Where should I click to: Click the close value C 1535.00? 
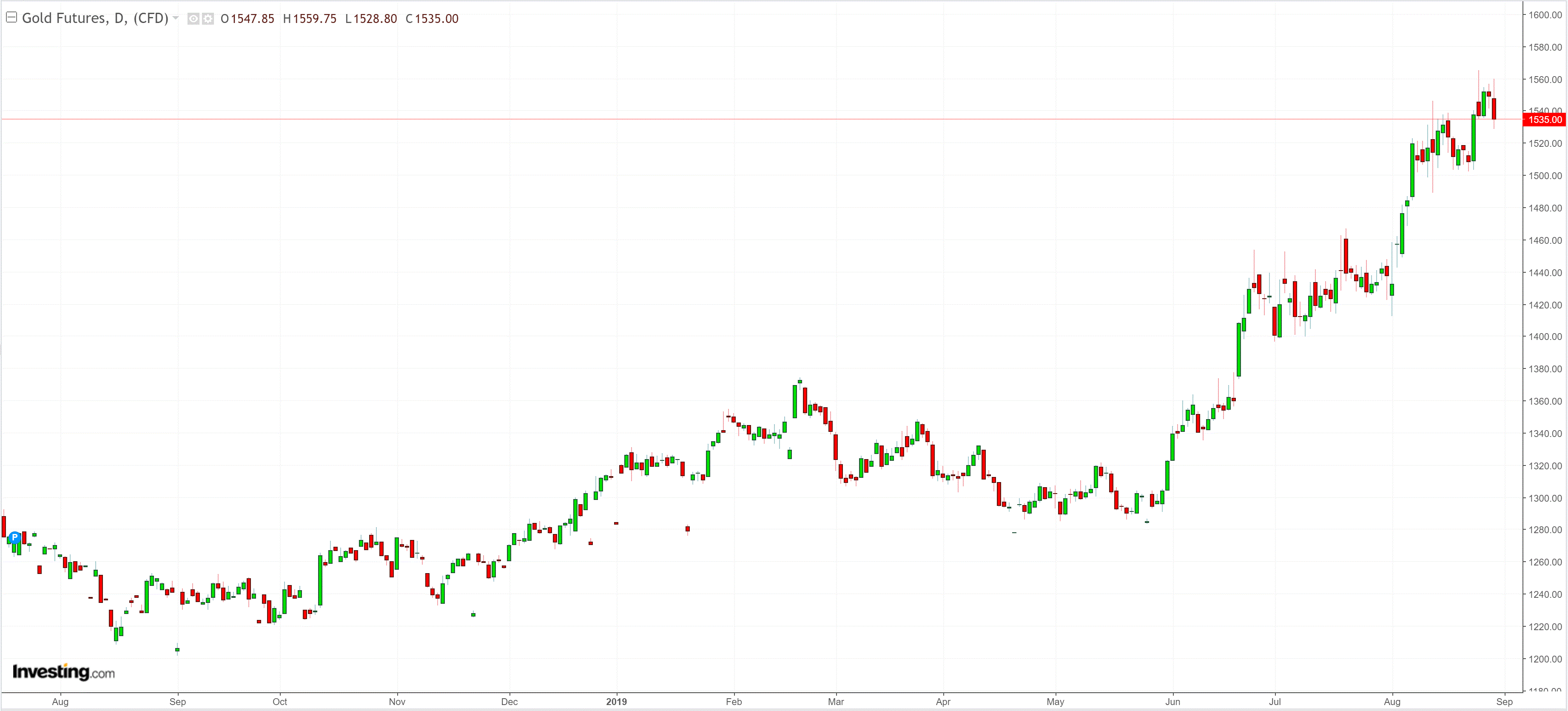point(432,19)
